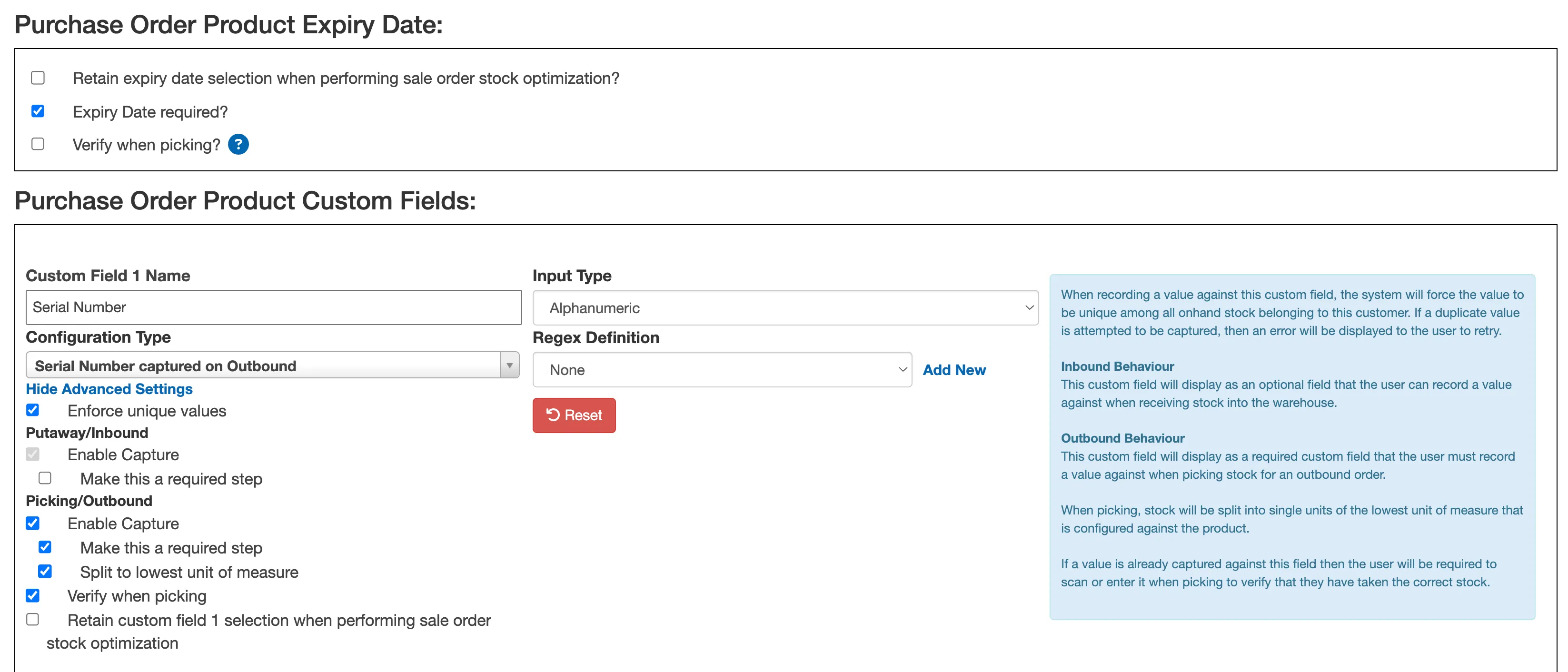Click the Add New regex link
This screenshot has width=1568, height=672.
pos(953,369)
